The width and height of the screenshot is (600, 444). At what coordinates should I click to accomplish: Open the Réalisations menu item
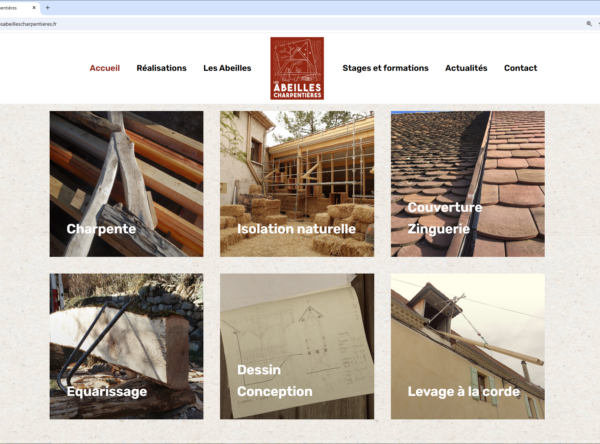[161, 68]
